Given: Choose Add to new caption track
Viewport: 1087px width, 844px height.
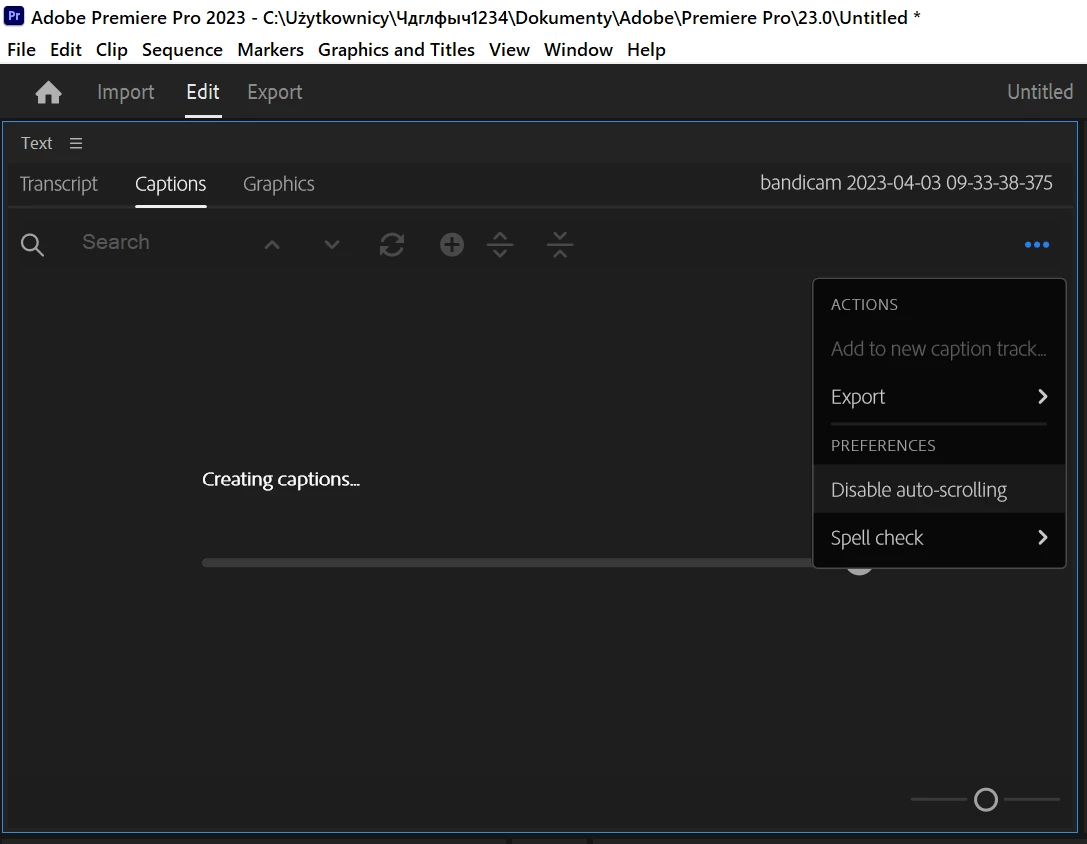Looking at the screenshot, I should (939, 348).
